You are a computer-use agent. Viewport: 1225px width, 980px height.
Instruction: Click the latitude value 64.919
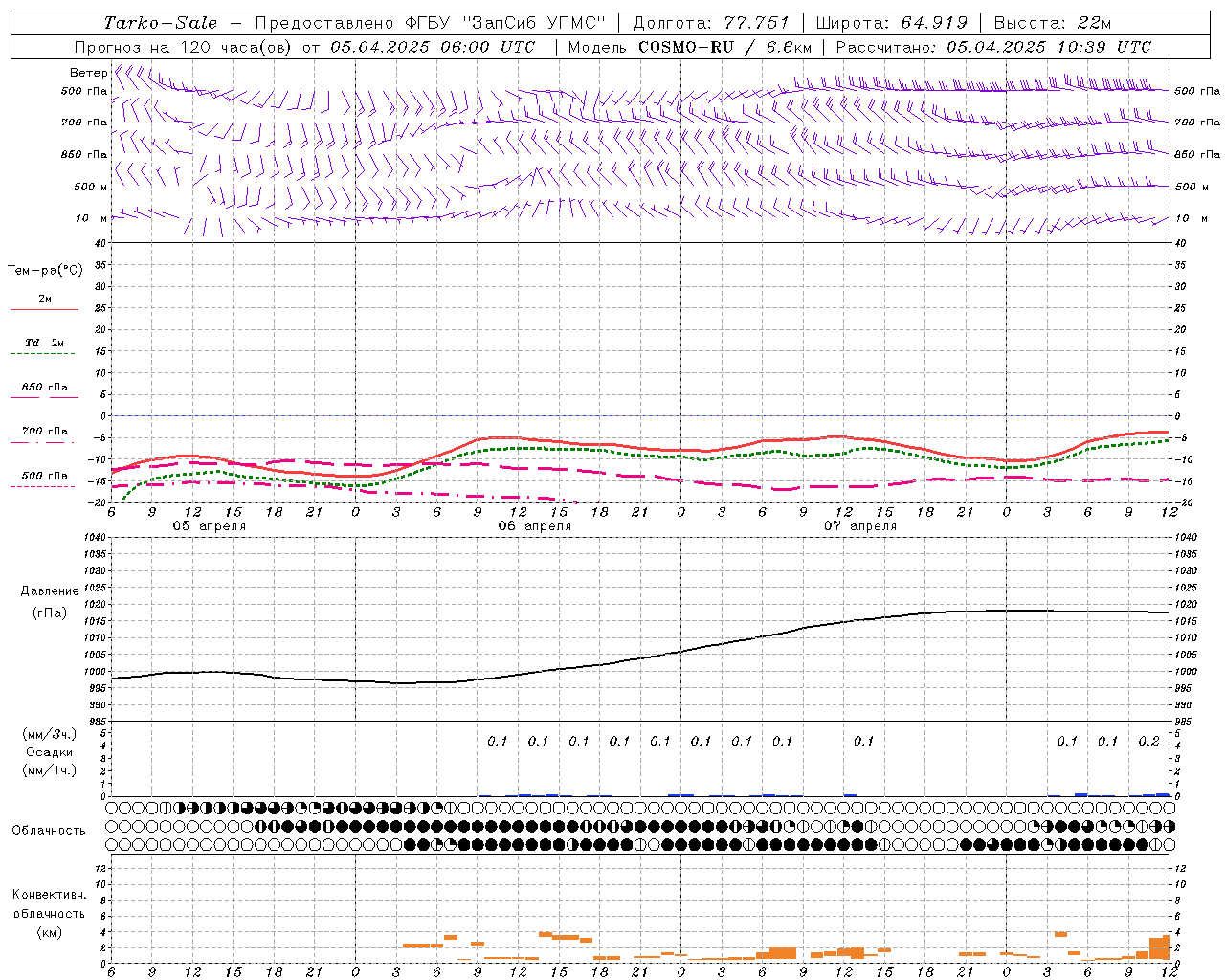tap(934, 23)
